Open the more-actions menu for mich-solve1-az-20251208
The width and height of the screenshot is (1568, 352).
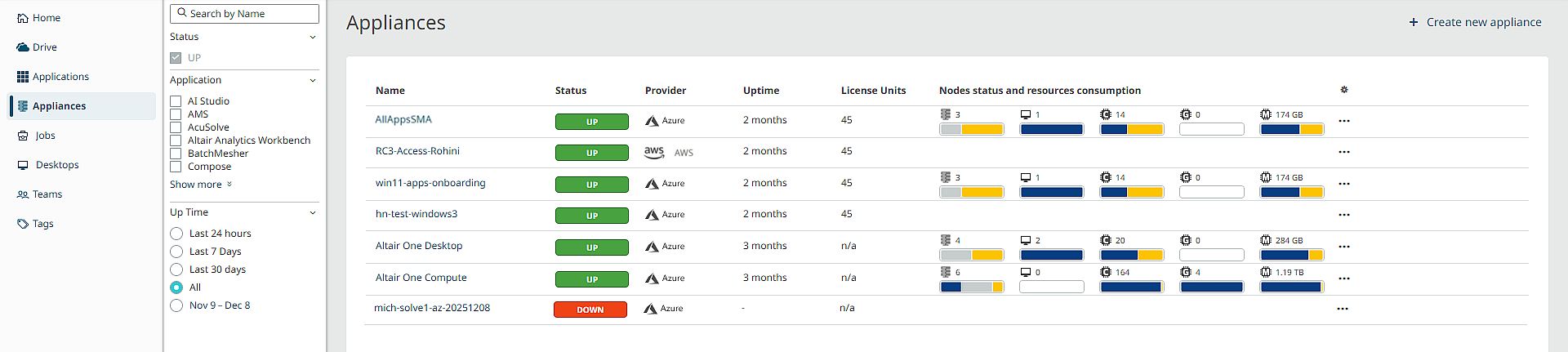point(1343,309)
